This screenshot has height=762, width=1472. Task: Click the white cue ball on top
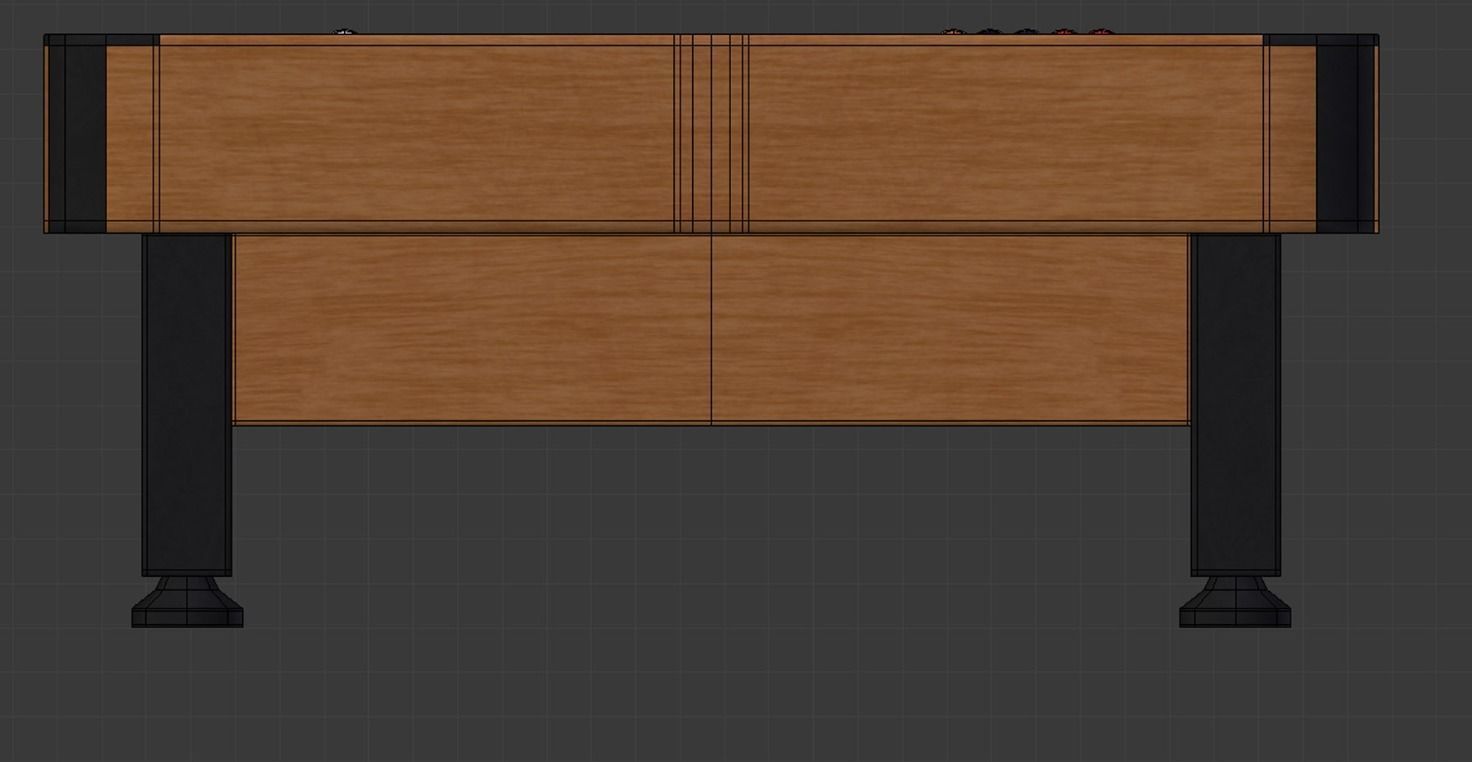pyautogui.click(x=344, y=32)
